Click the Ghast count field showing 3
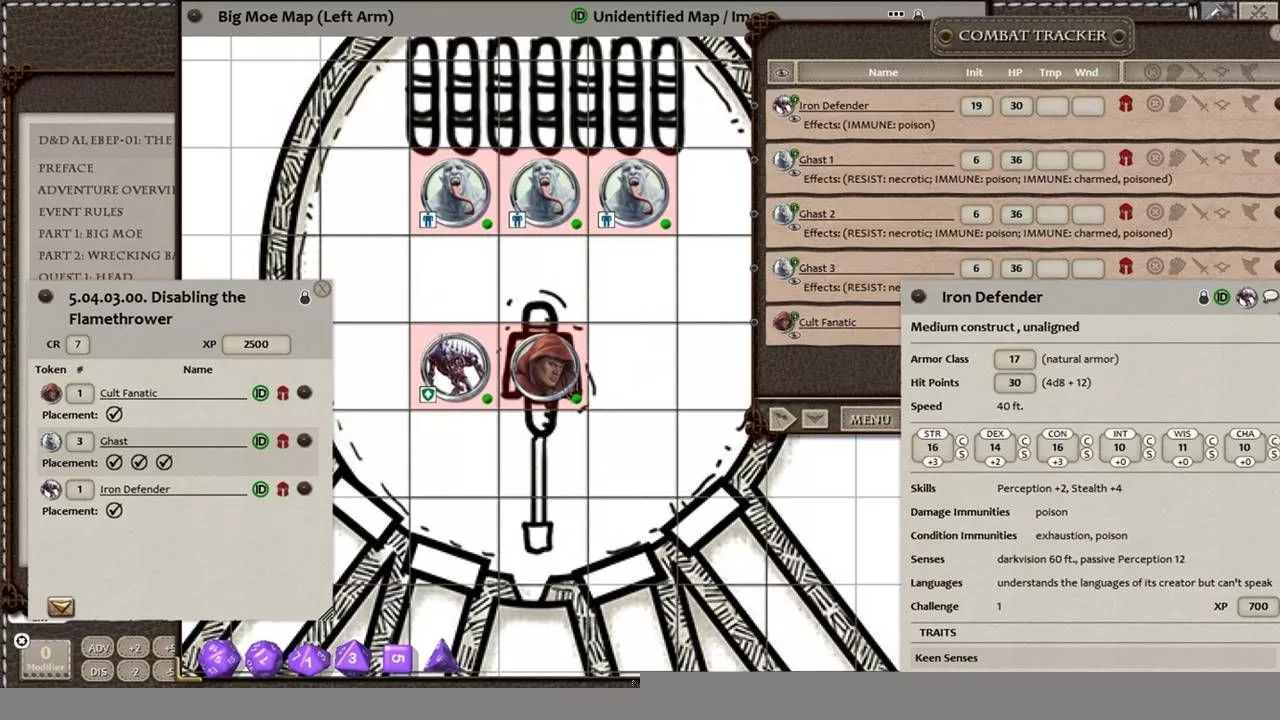Viewport: 1280px width, 720px height. [x=80, y=441]
